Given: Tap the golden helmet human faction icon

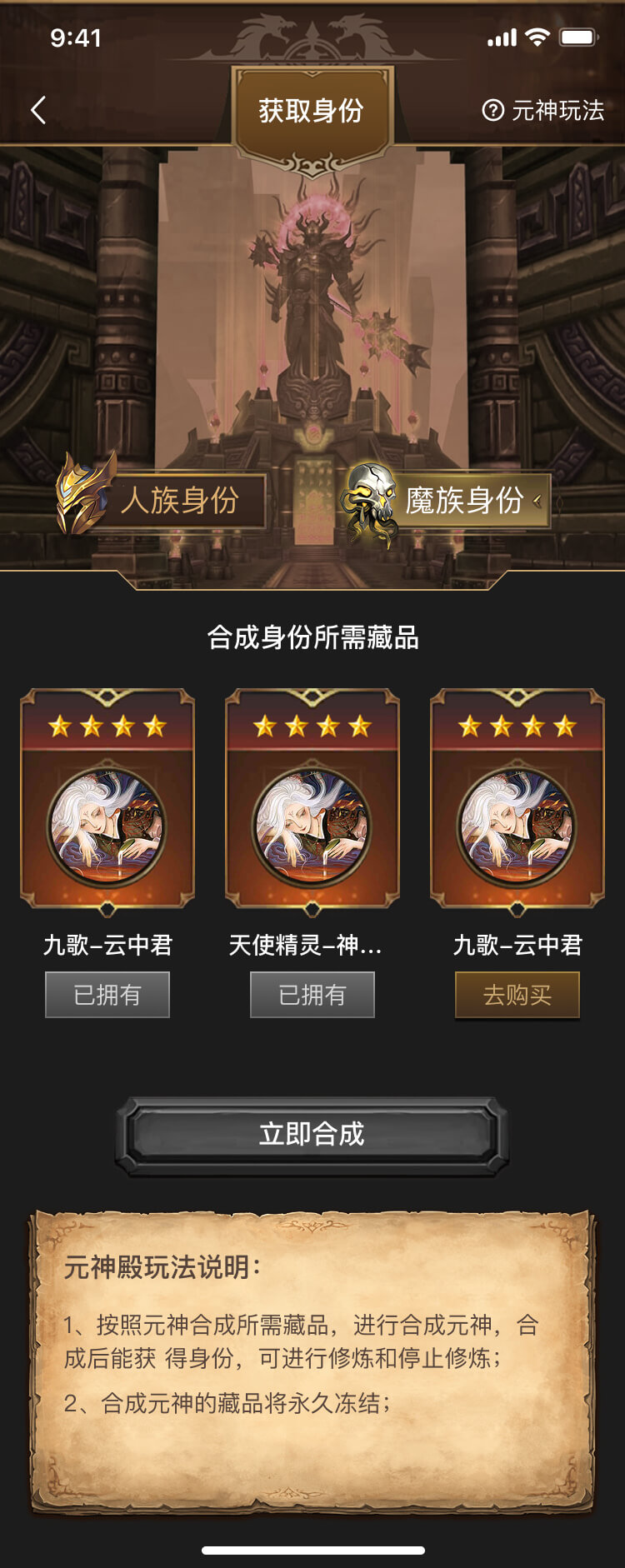Looking at the screenshot, I should [x=85, y=493].
